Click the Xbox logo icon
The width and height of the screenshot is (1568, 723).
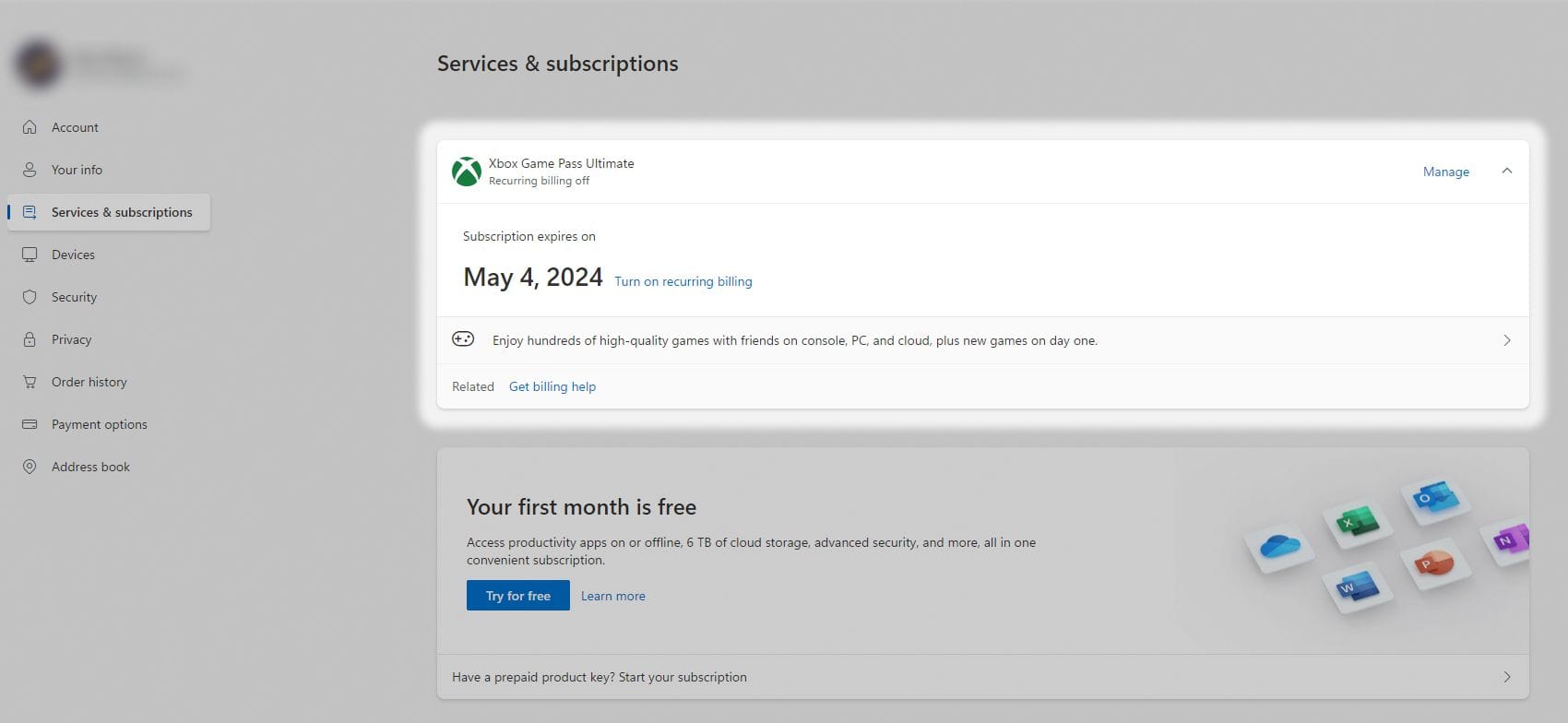pos(466,172)
